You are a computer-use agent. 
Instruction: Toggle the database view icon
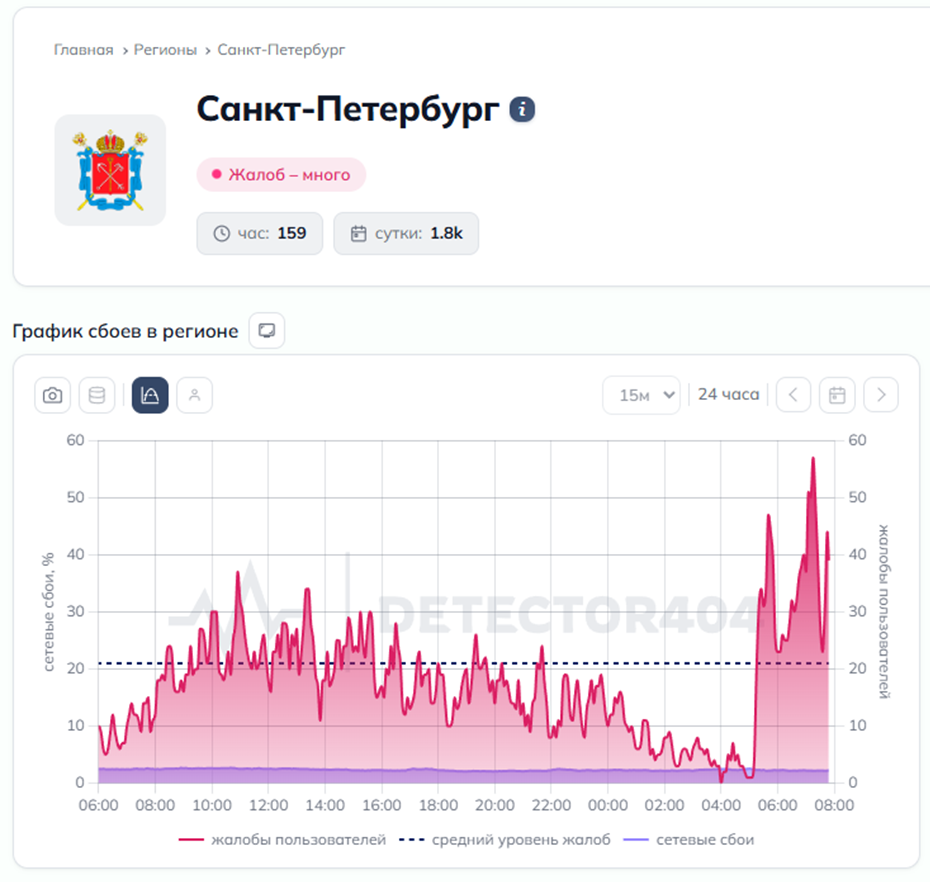[97, 395]
